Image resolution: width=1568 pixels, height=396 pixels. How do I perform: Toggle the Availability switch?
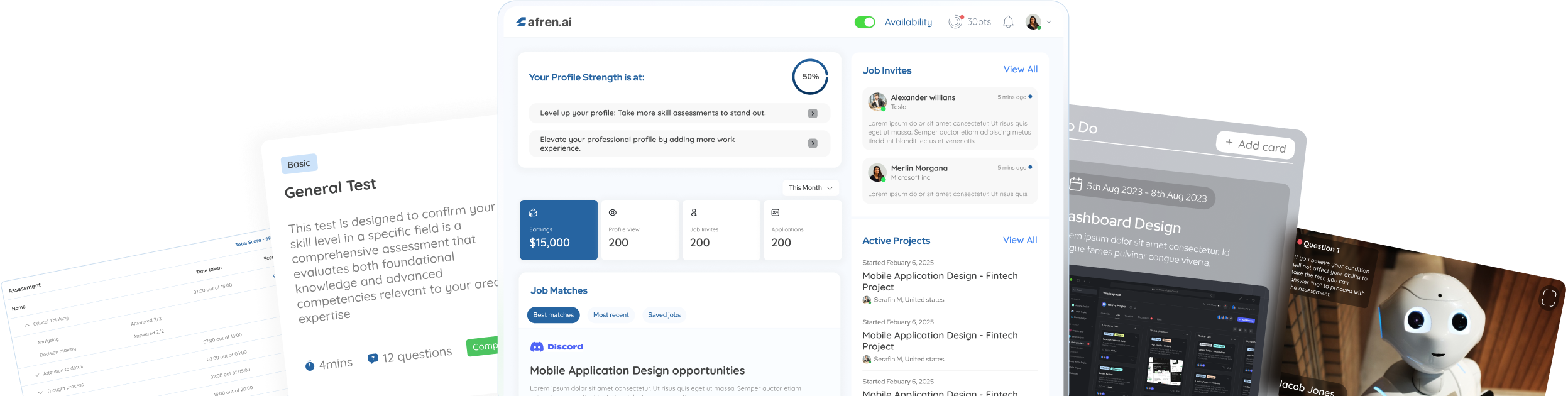coord(864,22)
